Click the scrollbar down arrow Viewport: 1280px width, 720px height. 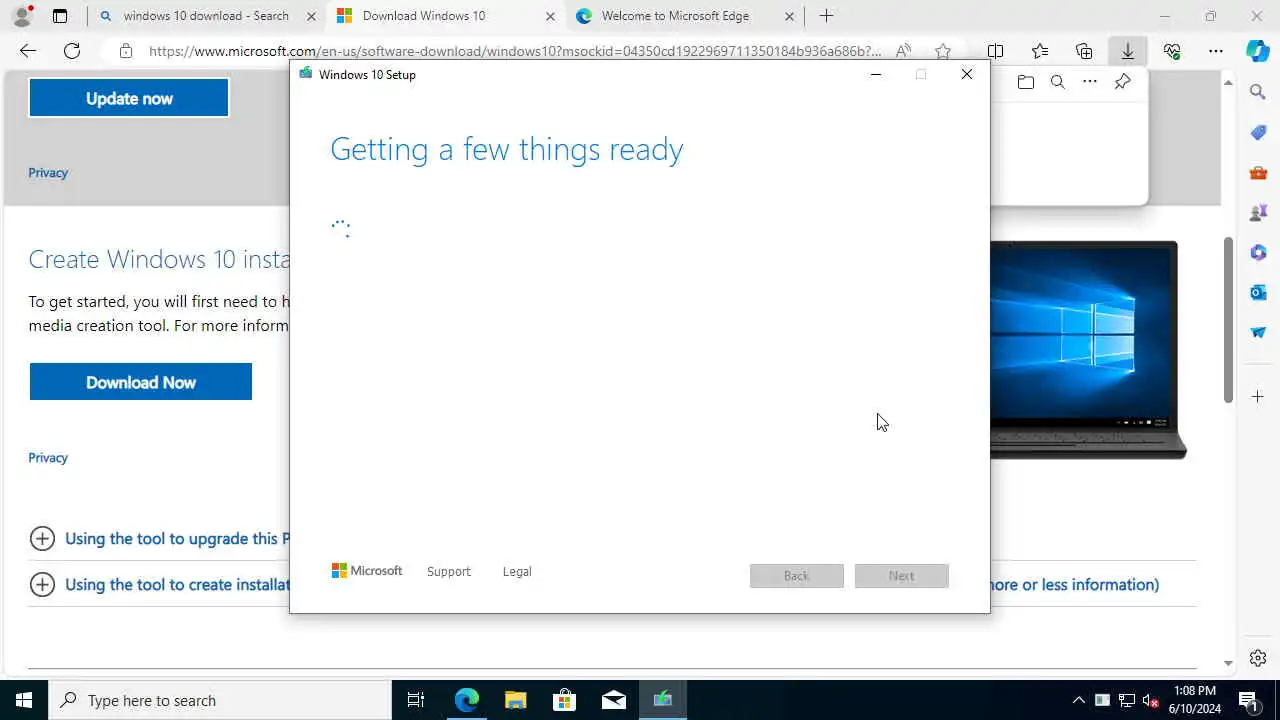(1228, 663)
